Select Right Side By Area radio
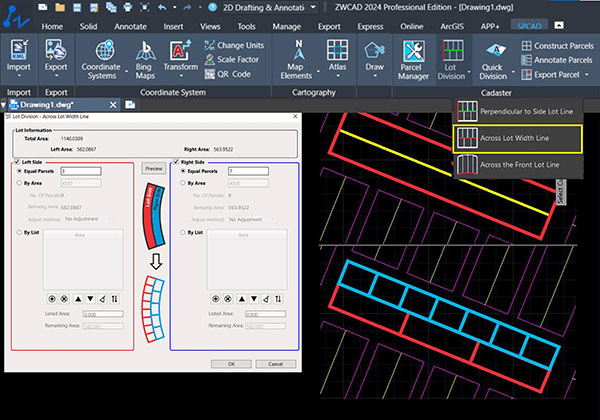 (183, 183)
